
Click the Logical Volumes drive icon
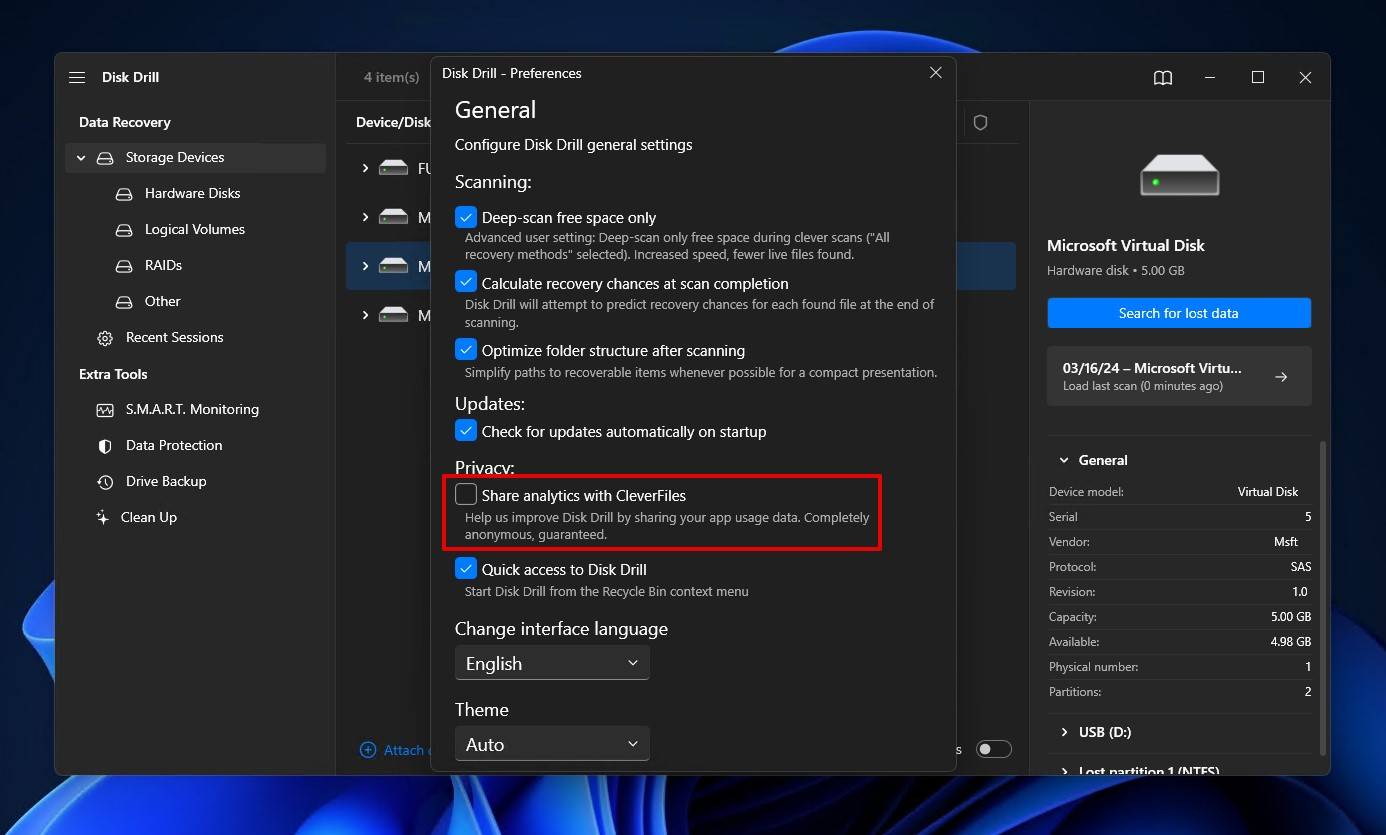click(124, 230)
